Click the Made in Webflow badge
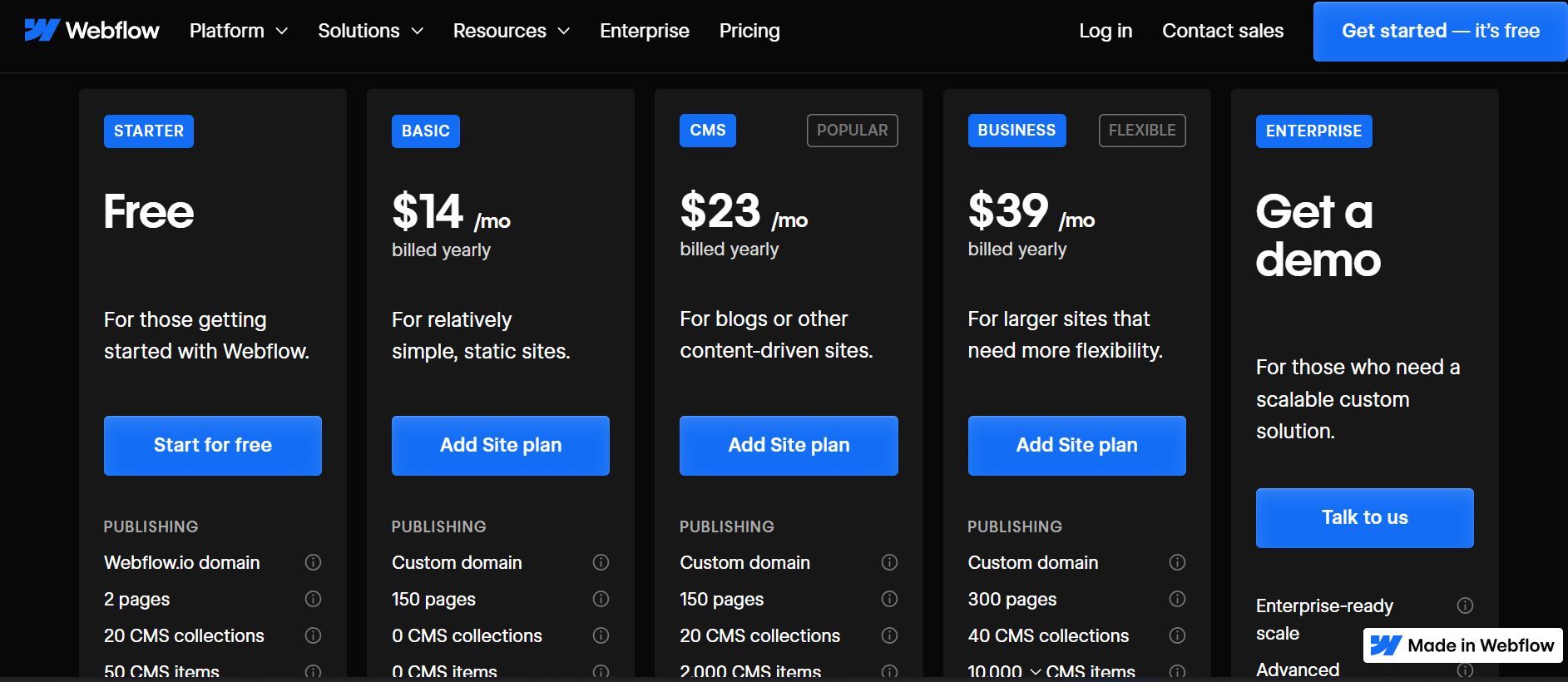Viewport: 1568px width, 682px height. [1463, 645]
